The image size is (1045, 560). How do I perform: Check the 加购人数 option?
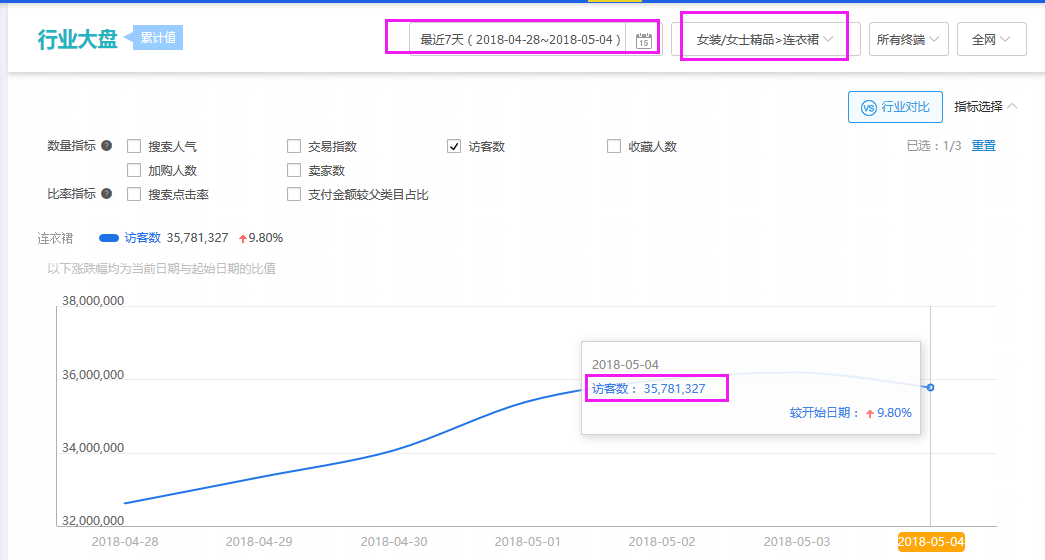[134, 171]
